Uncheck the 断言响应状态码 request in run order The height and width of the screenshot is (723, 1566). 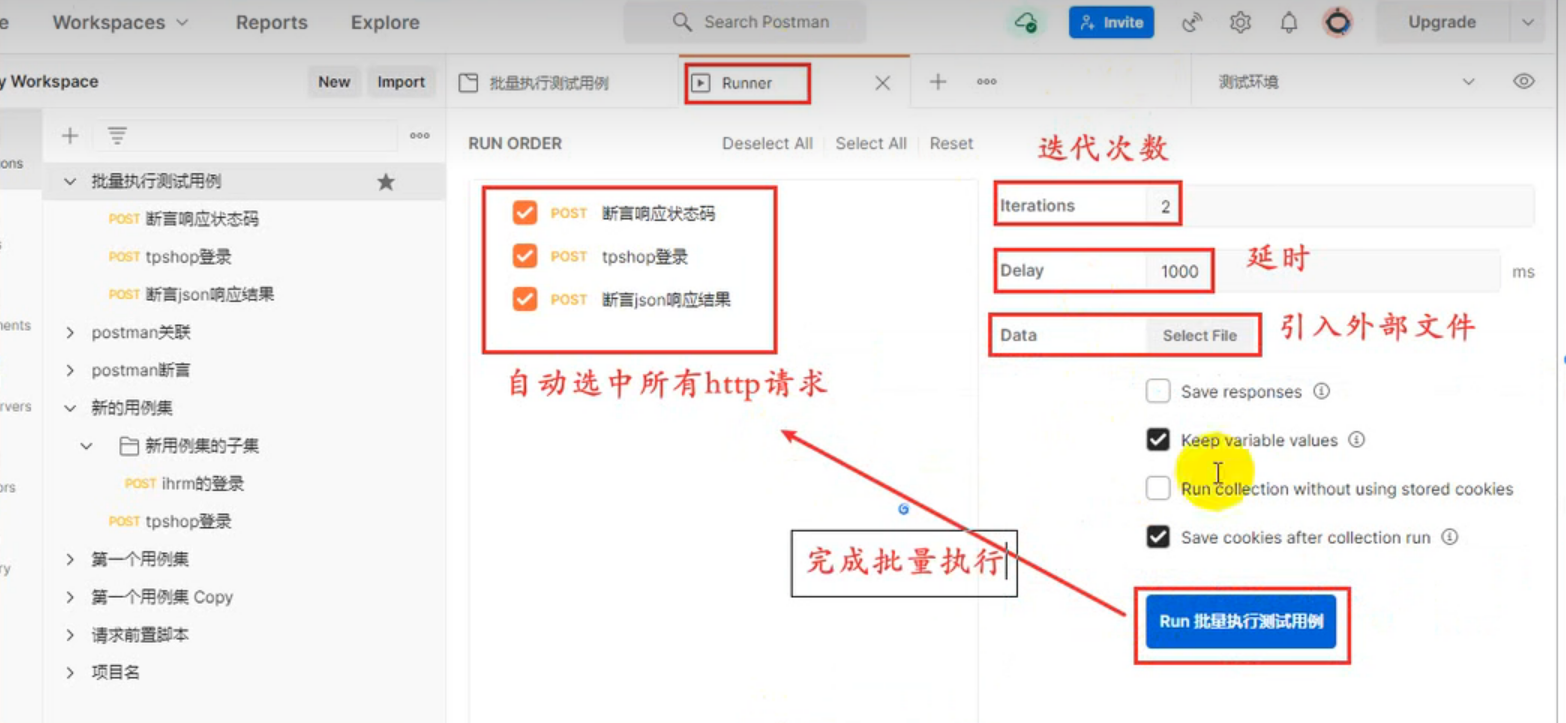(525, 213)
